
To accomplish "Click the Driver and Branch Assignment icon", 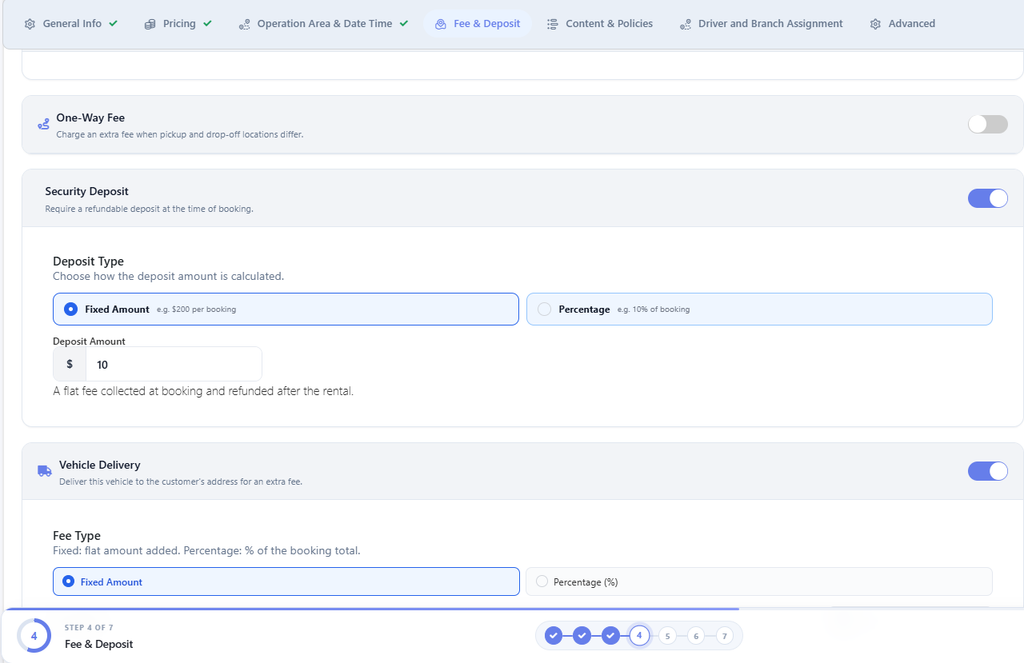I will click(685, 24).
